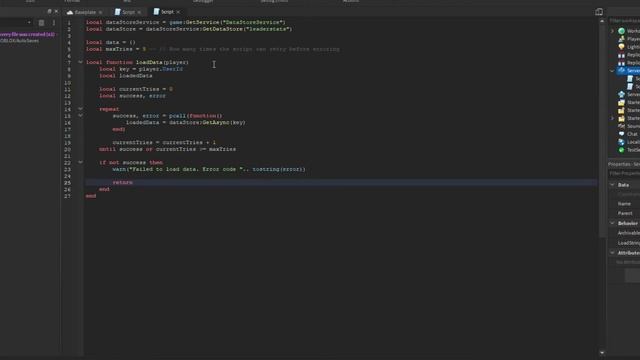Fold the repeat block at line 14
Image resolution: width=640 pixels, height=360 pixels.
click(80, 109)
